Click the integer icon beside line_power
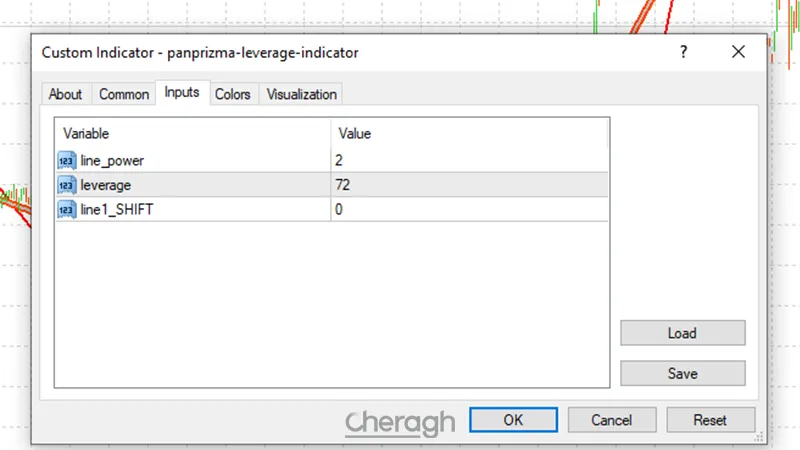The width and height of the screenshot is (800, 450). [x=67, y=160]
